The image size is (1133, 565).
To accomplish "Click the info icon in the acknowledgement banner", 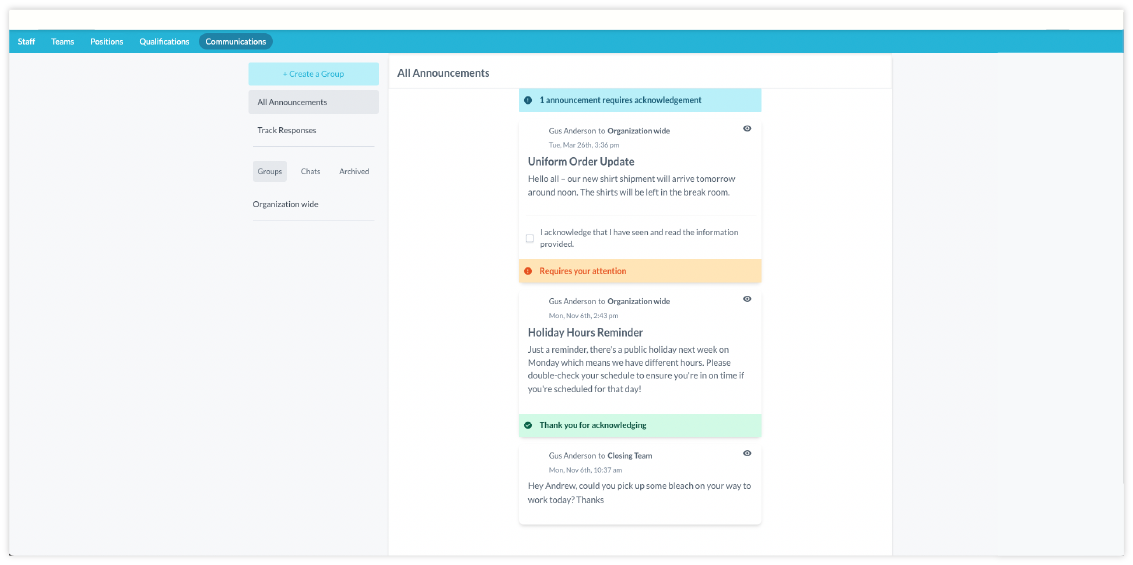I will (x=528, y=100).
